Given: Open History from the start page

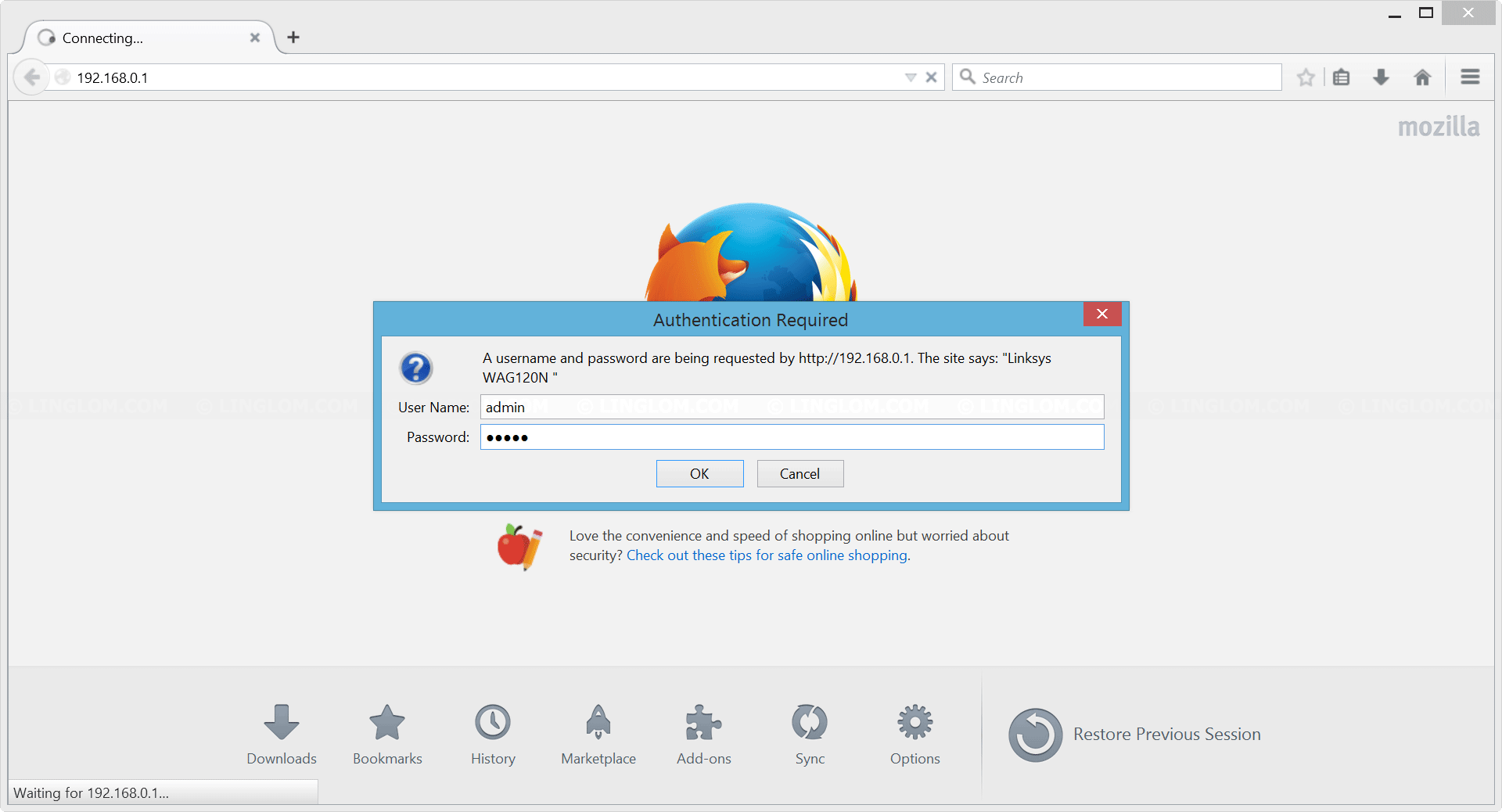Looking at the screenshot, I should (x=493, y=734).
